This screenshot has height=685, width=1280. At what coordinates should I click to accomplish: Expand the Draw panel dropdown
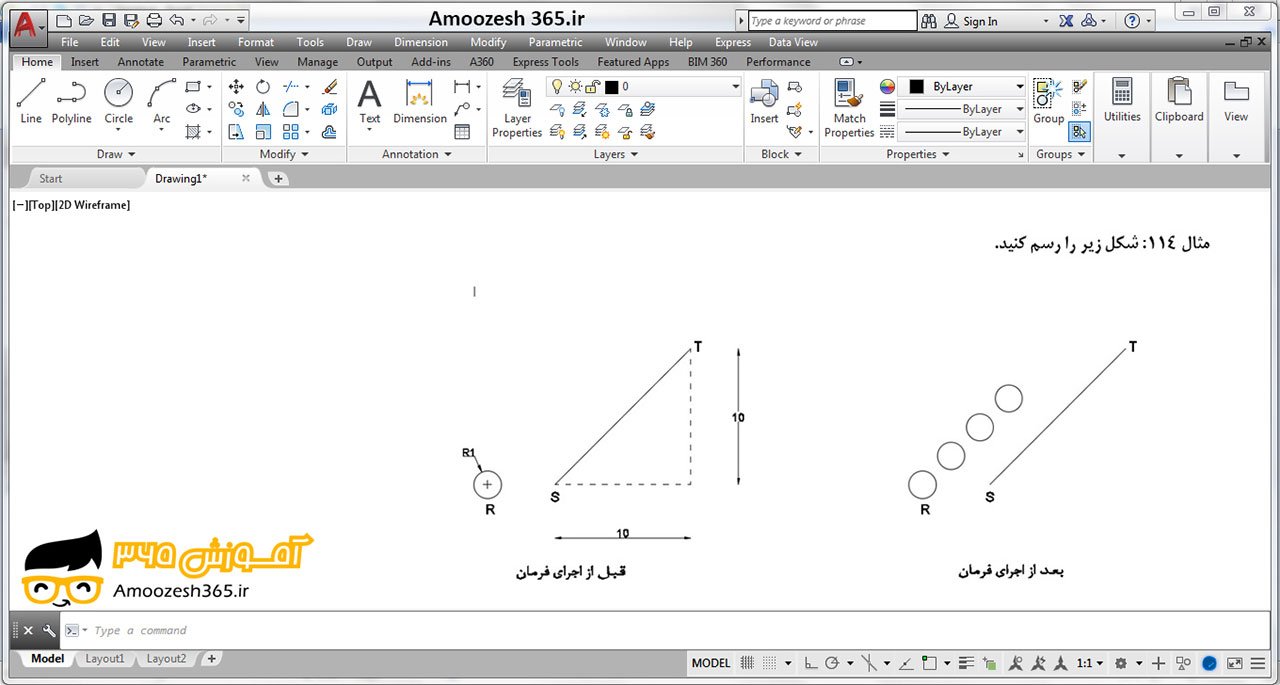[x=117, y=154]
